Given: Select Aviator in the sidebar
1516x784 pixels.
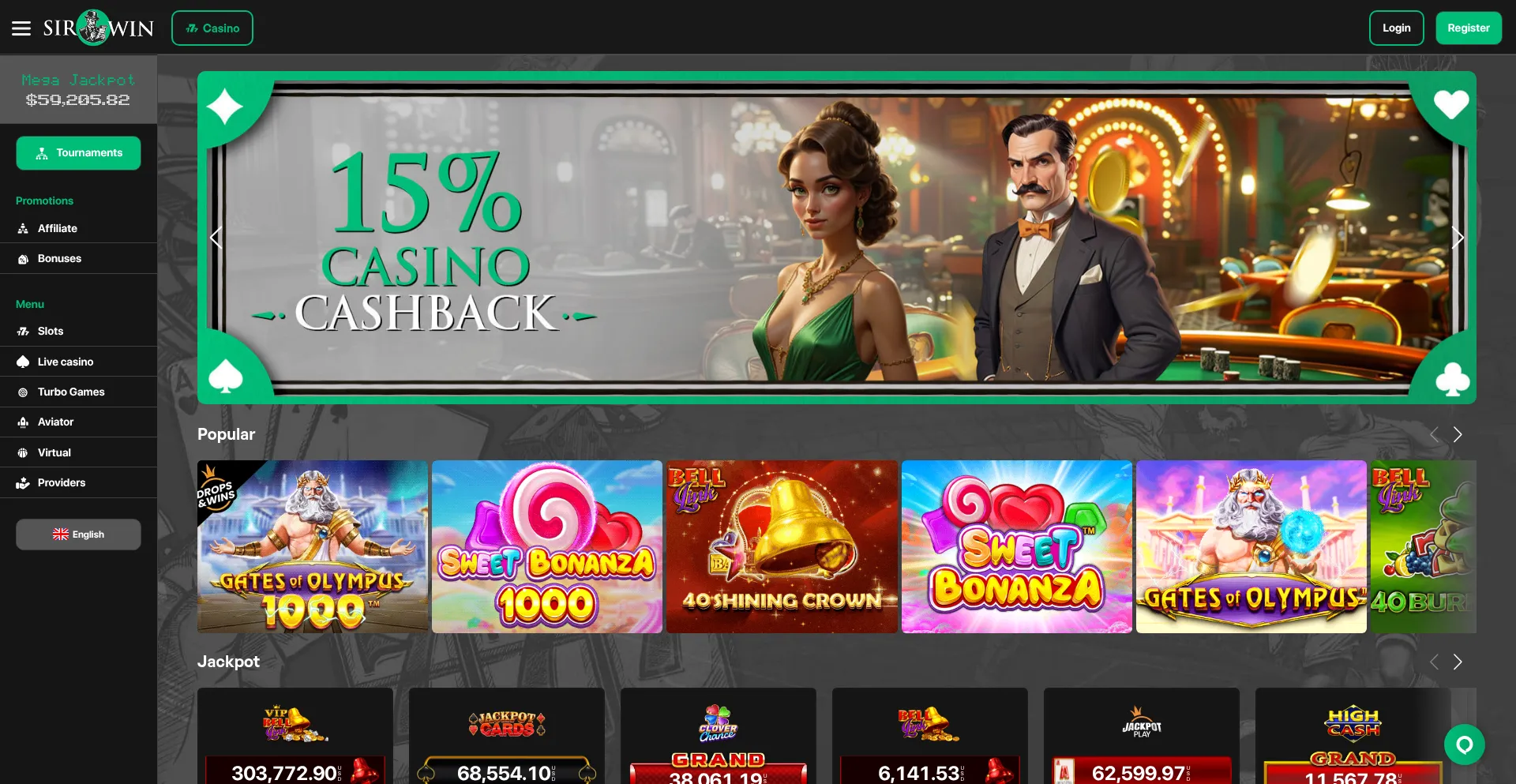Looking at the screenshot, I should click(78, 422).
